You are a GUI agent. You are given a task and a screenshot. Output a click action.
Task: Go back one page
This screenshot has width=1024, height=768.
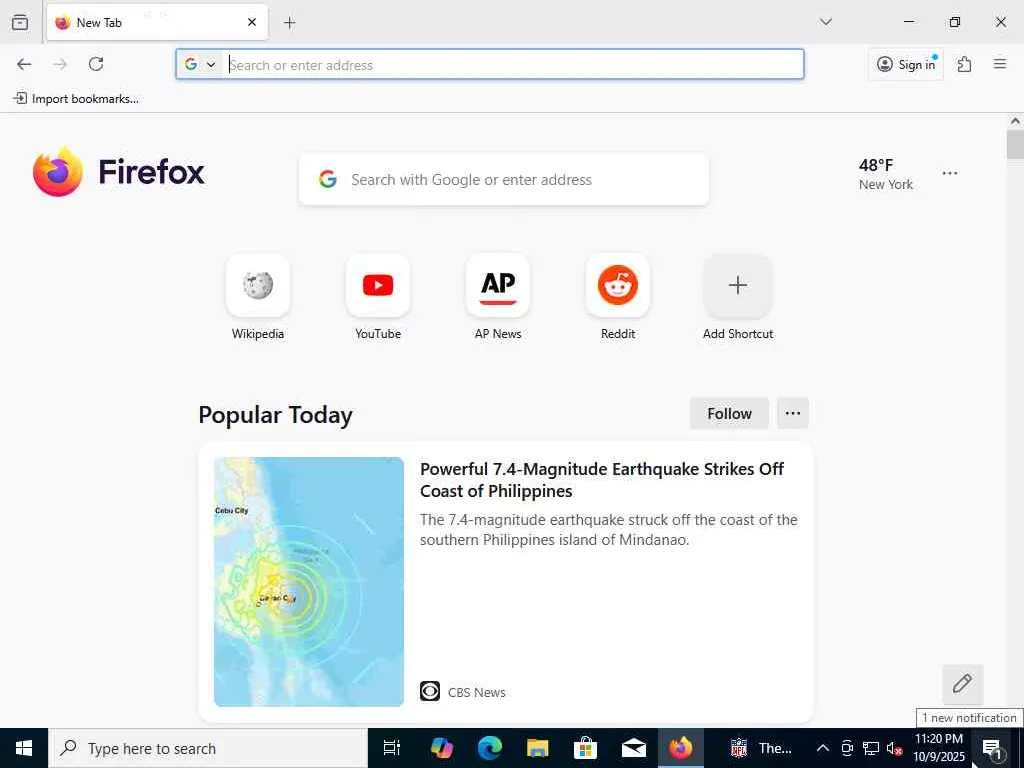tap(24, 64)
